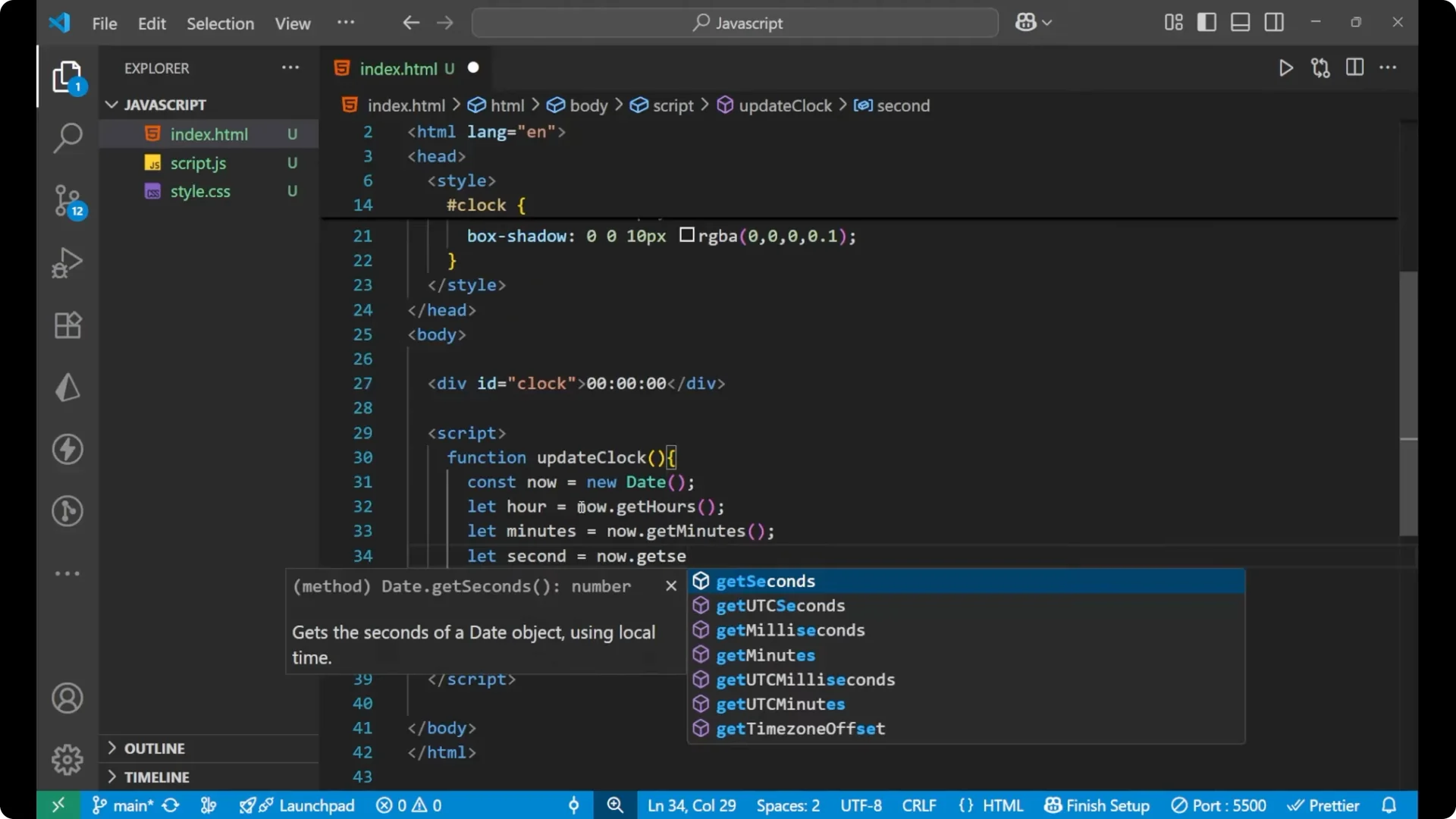Switch to the index.html editor tab
Screen dimensions: 1456x819
point(398,68)
